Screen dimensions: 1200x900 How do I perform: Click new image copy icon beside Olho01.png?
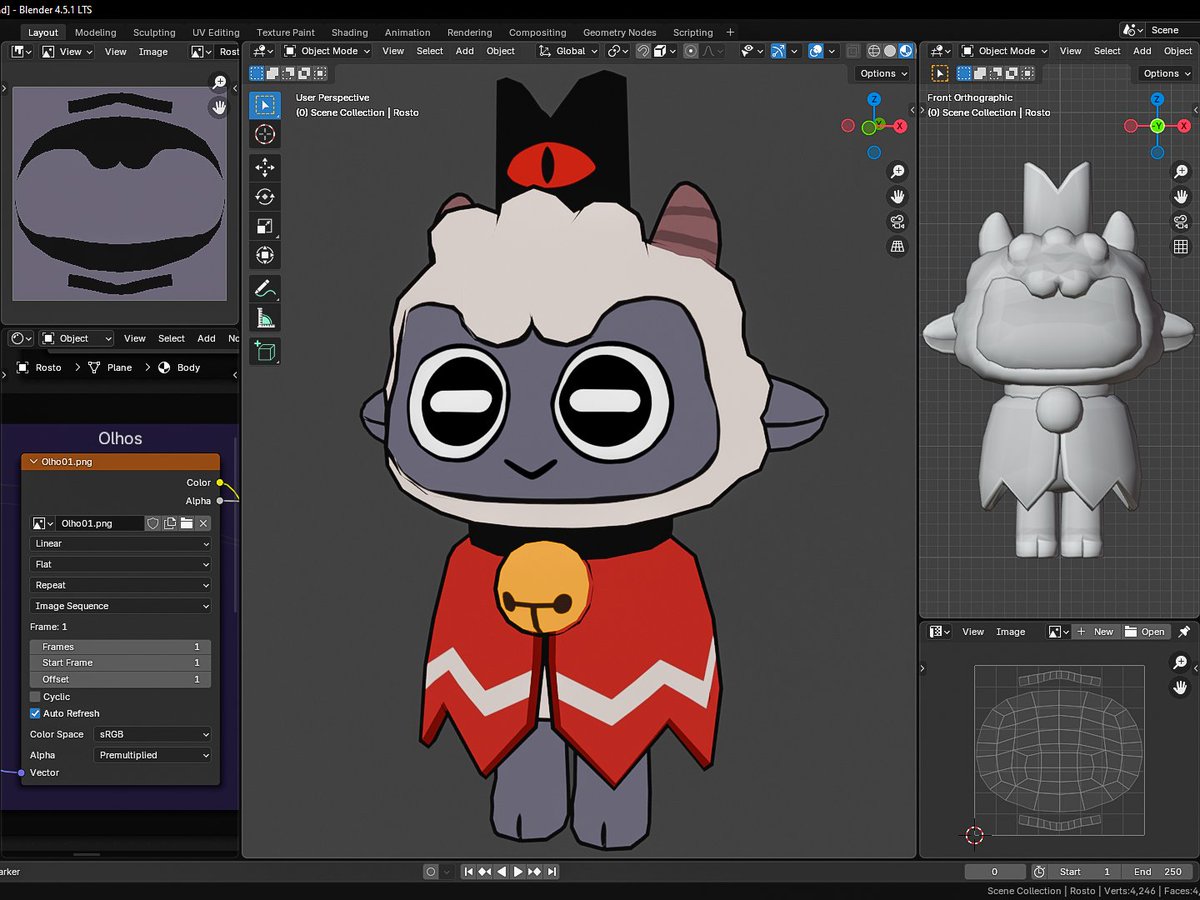tap(170, 523)
